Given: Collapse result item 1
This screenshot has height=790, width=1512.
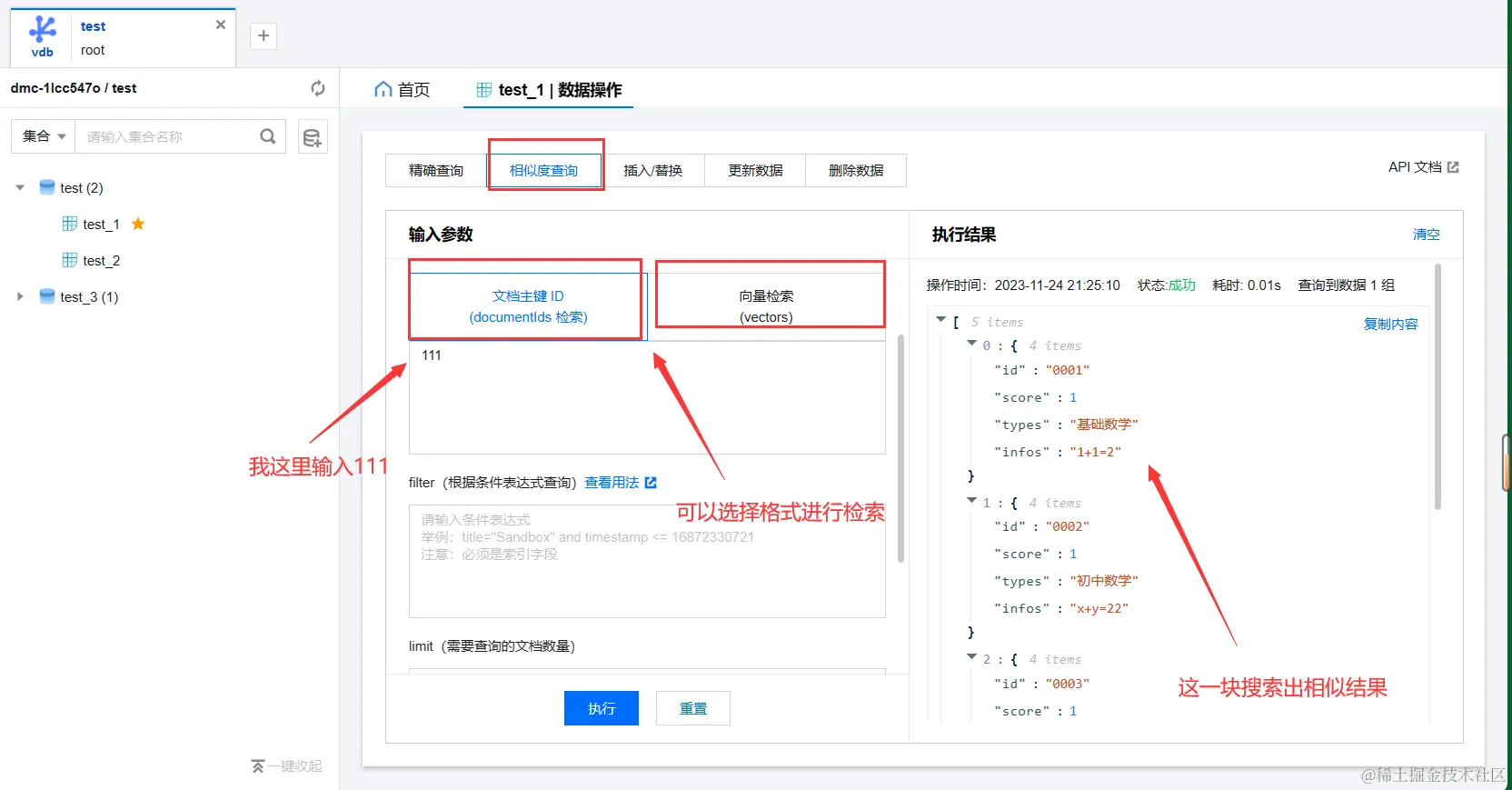Looking at the screenshot, I should pyautogui.click(x=971, y=501).
